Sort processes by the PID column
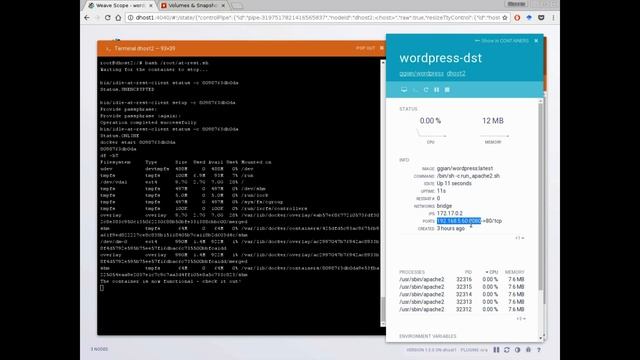Screen dimensions: 640x360 (468, 272)
